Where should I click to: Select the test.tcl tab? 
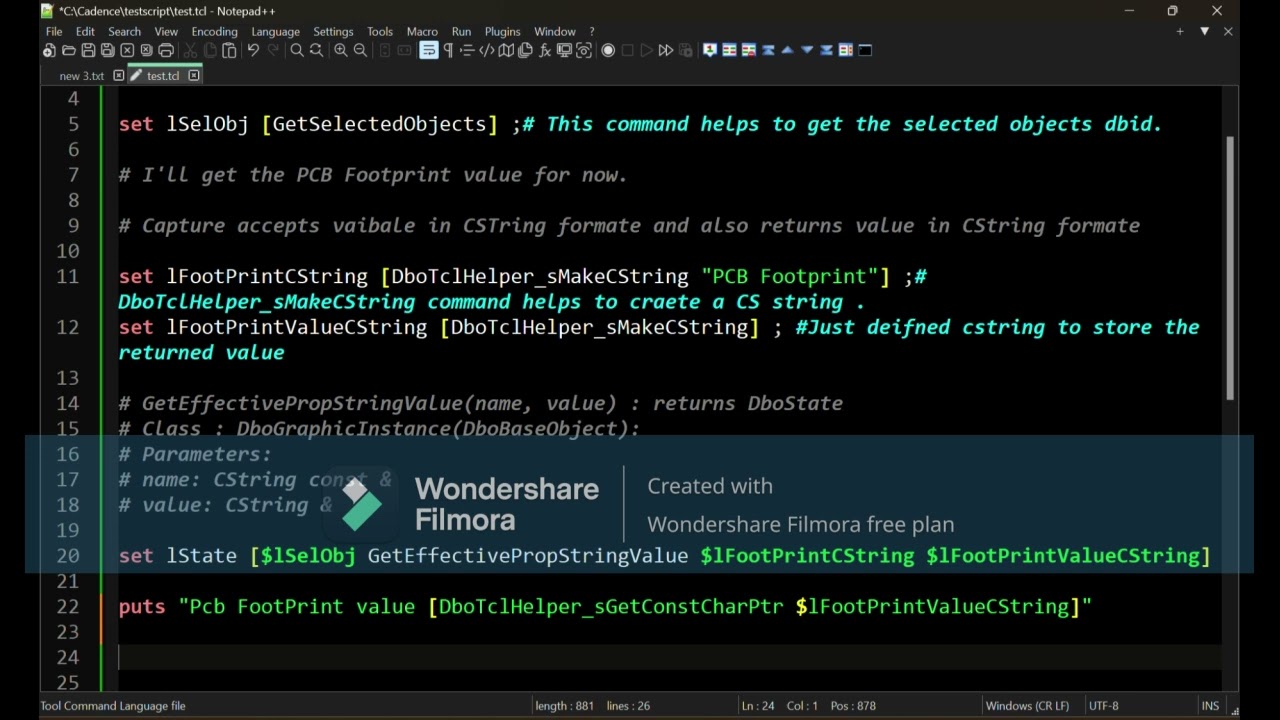click(x=163, y=76)
